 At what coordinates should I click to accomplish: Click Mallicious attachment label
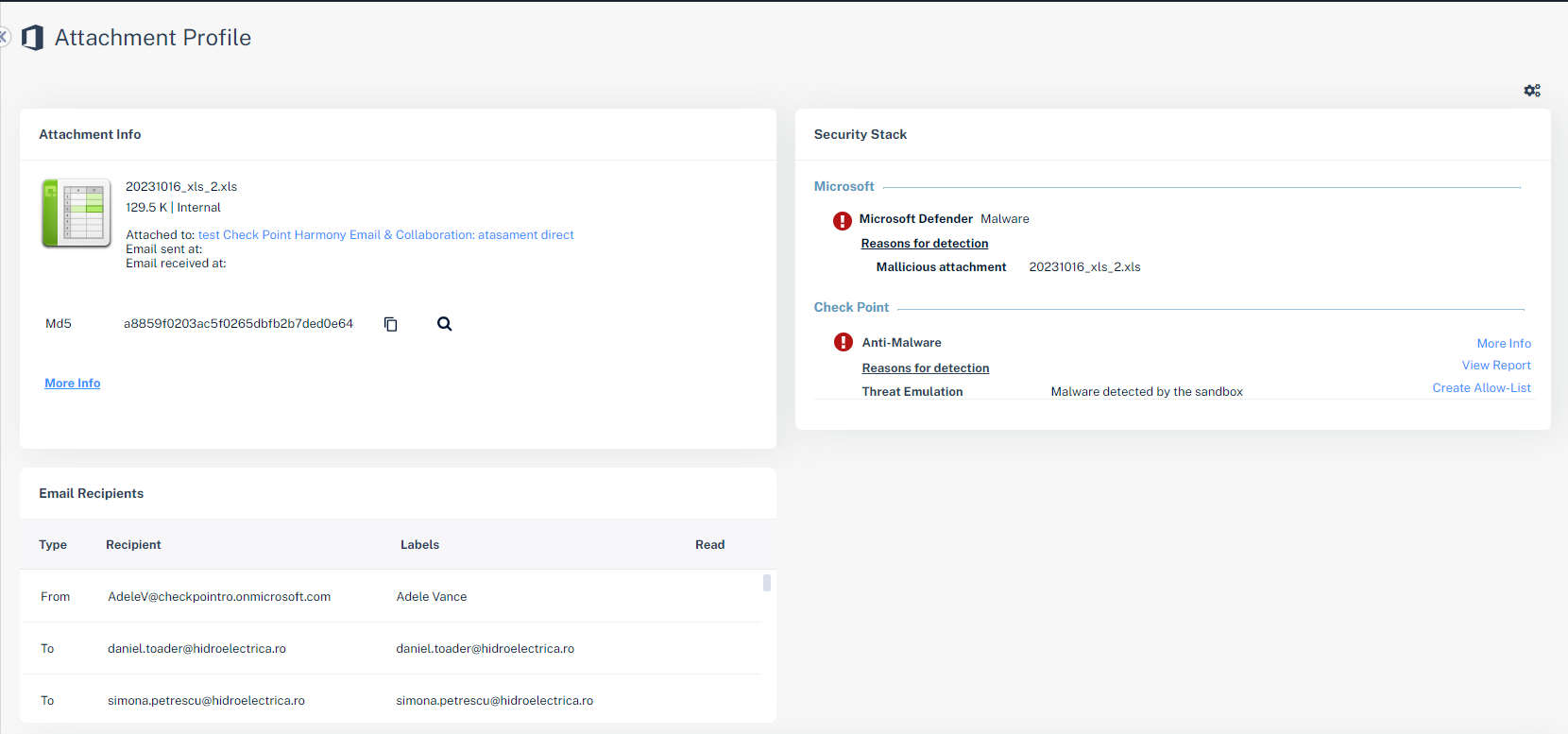(x=941, y=267)
